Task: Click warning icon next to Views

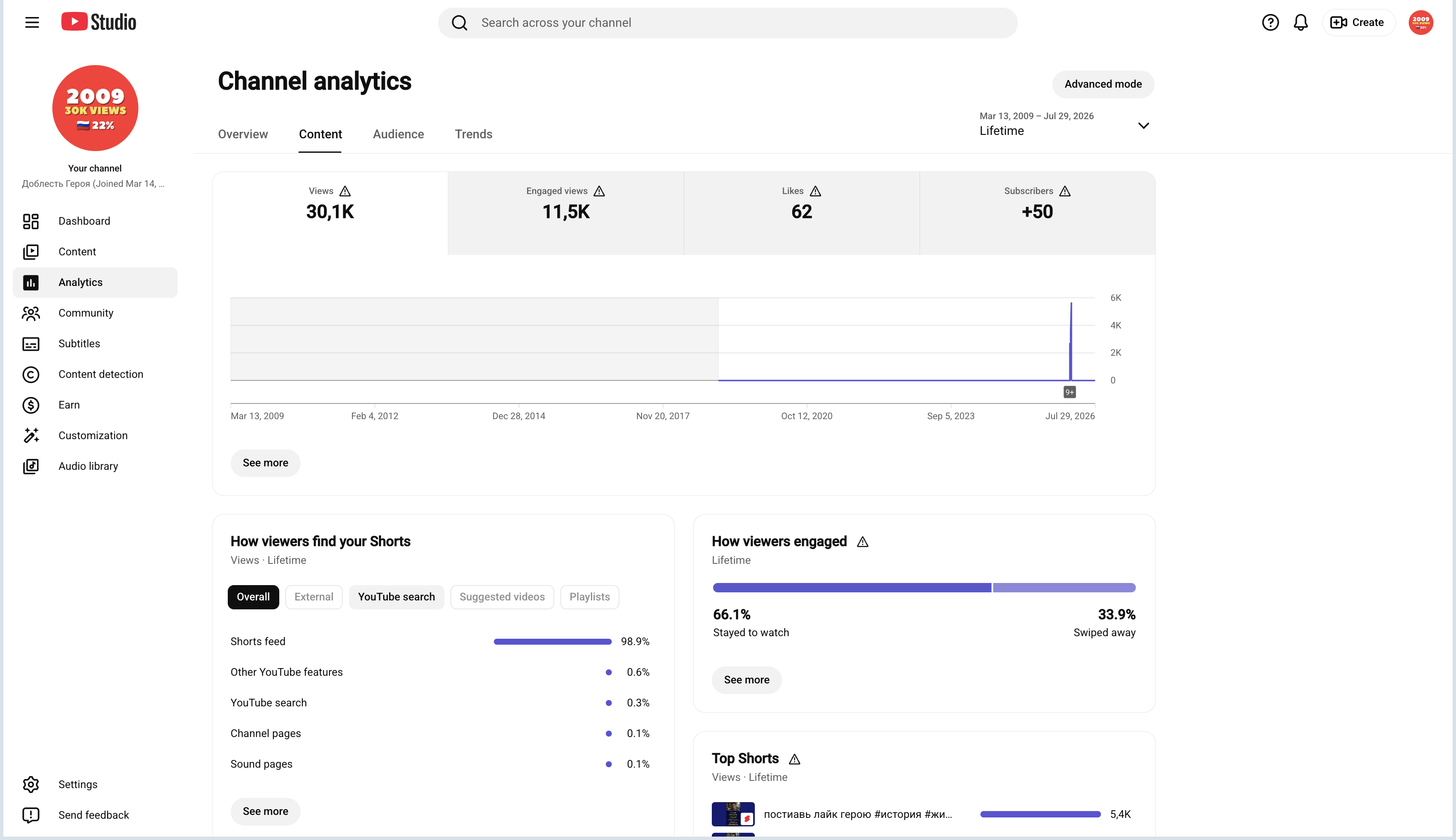Action: coord(345,191)
